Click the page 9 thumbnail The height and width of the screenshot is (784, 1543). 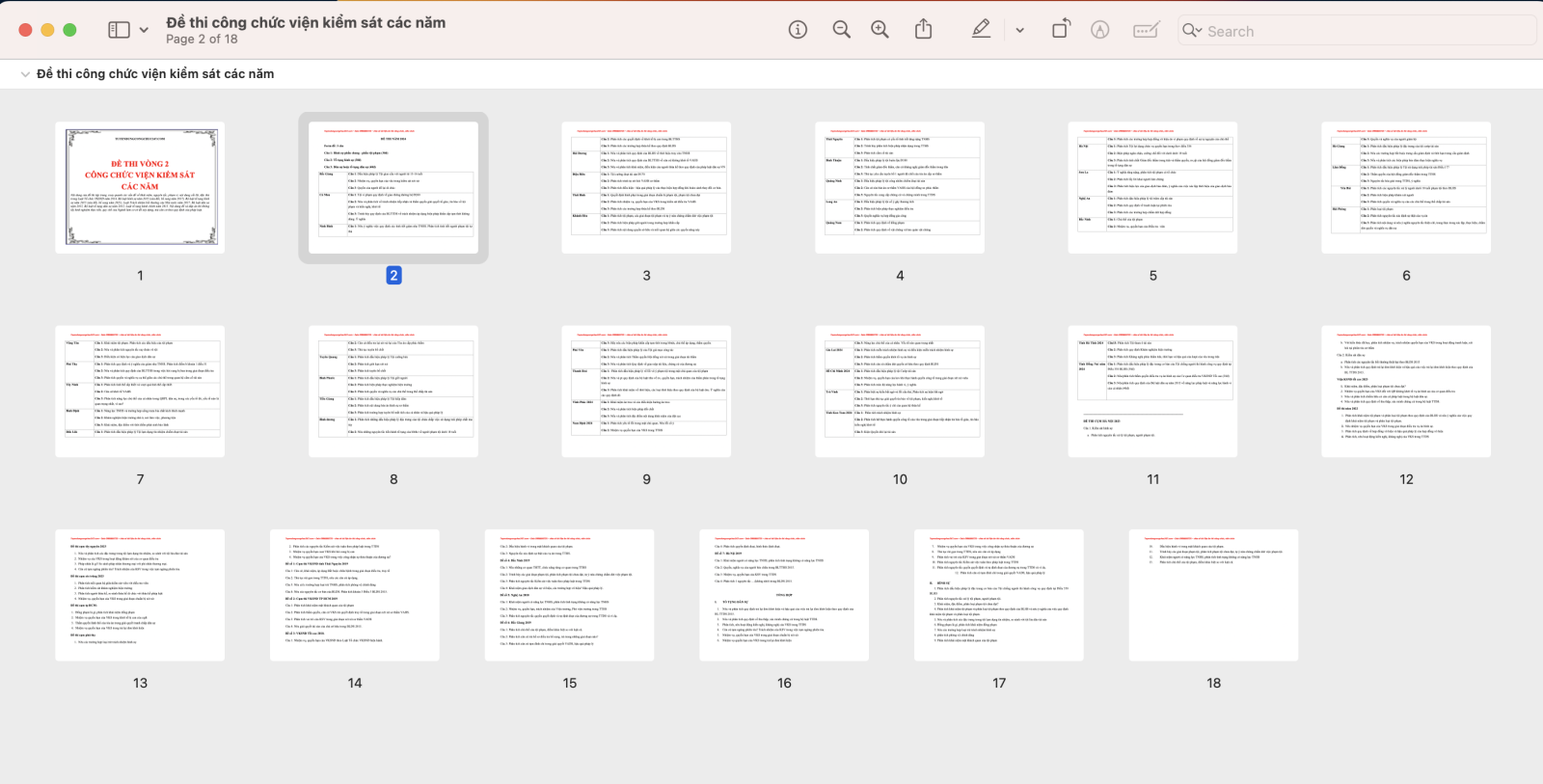tap(646, 392)
